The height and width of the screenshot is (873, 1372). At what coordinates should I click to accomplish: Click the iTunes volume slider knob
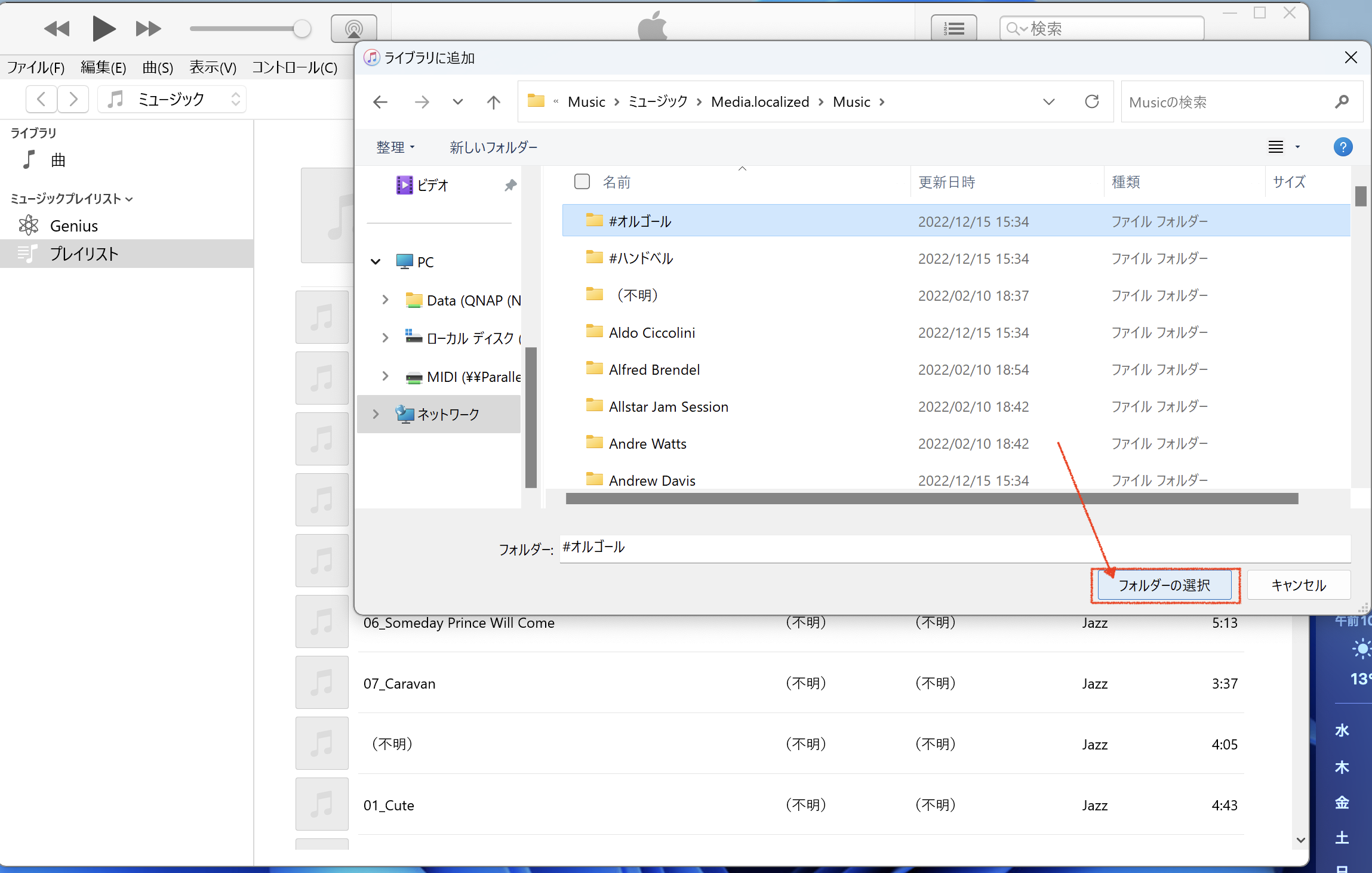(x=302, y=28)
